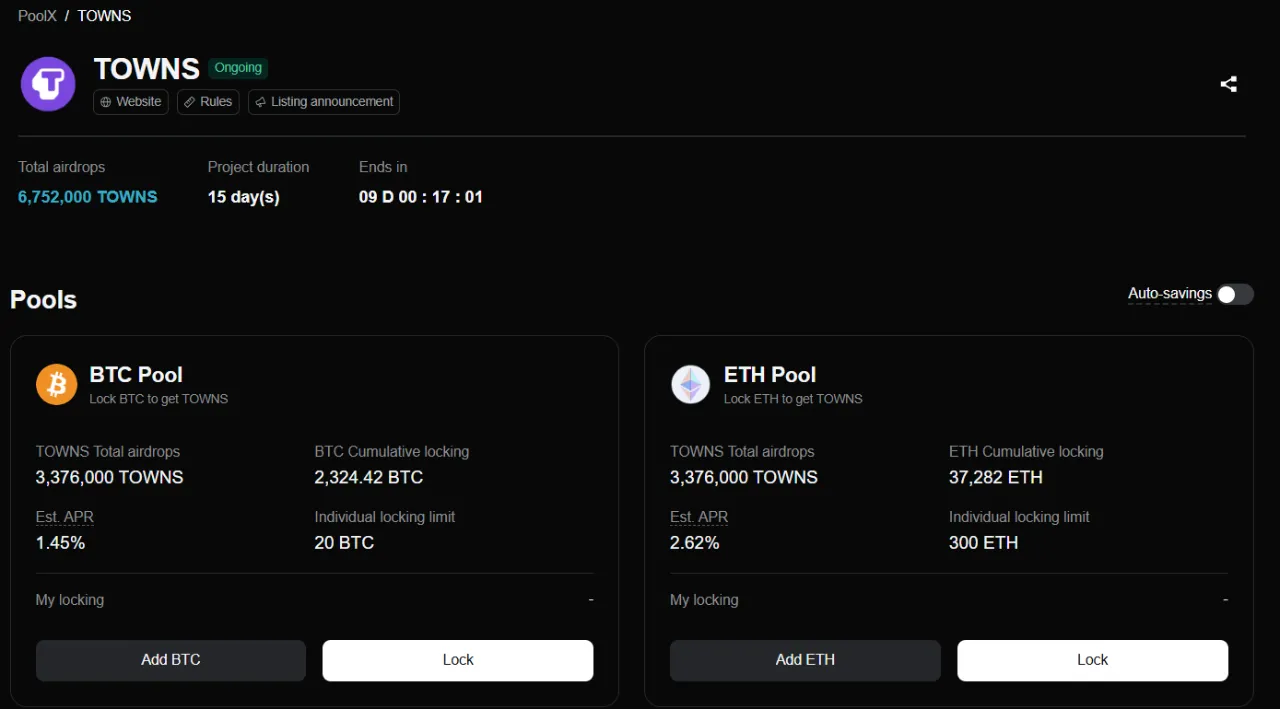The image size is (1280, 709).
Task: Open the Rules page
Action: pyautogui.click(x=208, y=102)
